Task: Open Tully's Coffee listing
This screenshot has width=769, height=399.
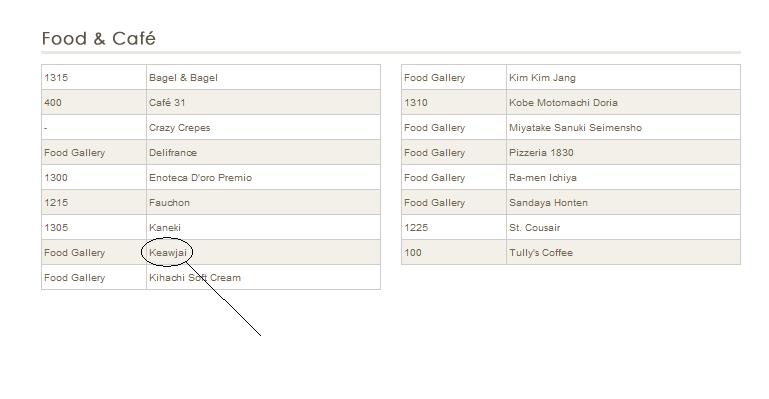Action: click(540, 252)
